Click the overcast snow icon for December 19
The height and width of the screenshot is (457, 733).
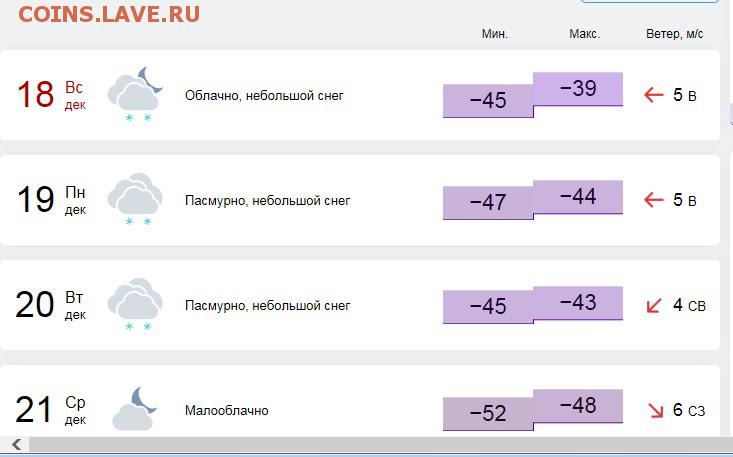(136, 198)
